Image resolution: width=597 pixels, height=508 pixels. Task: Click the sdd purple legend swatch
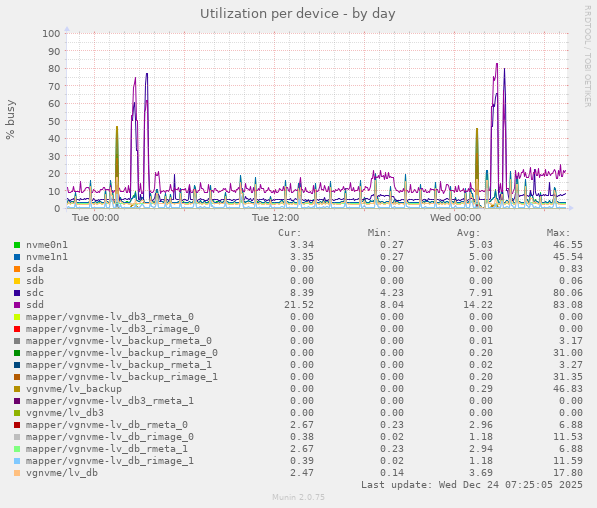(x=17, y=305)
